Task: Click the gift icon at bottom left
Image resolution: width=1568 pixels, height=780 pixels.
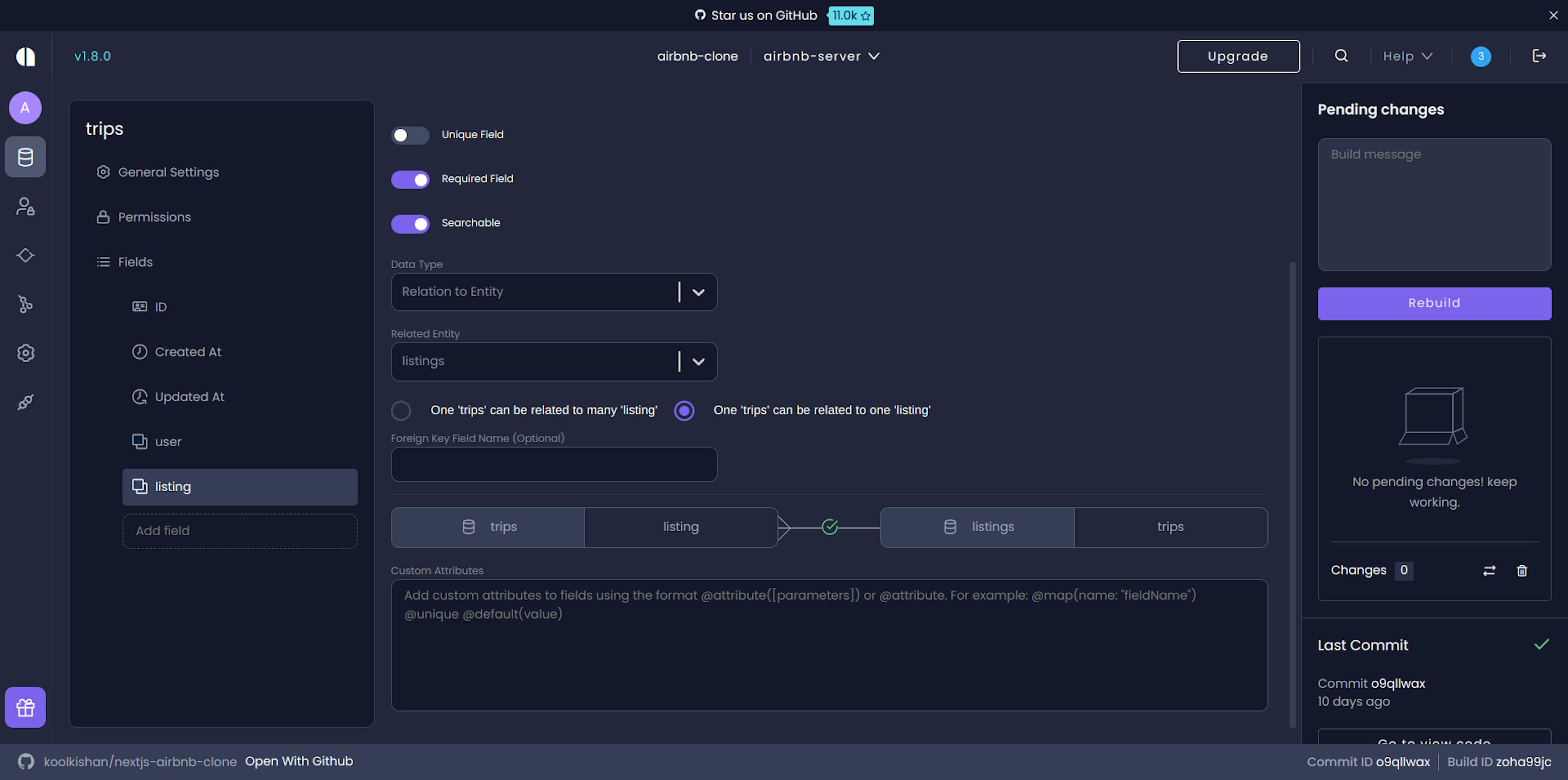Action: (x=25, y=707)
